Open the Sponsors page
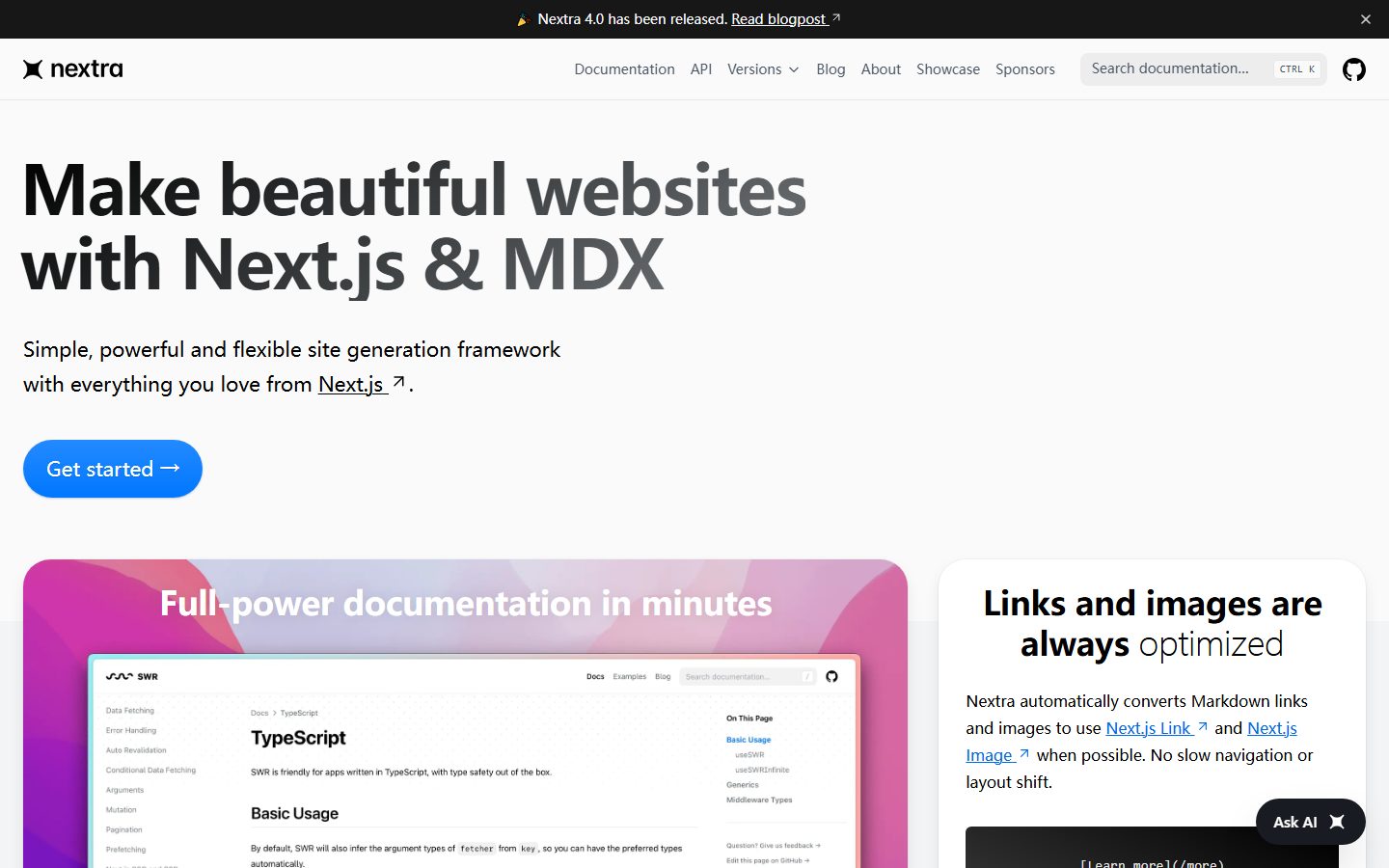This screenshot has width=1389, height=868. coord(1025,69)
